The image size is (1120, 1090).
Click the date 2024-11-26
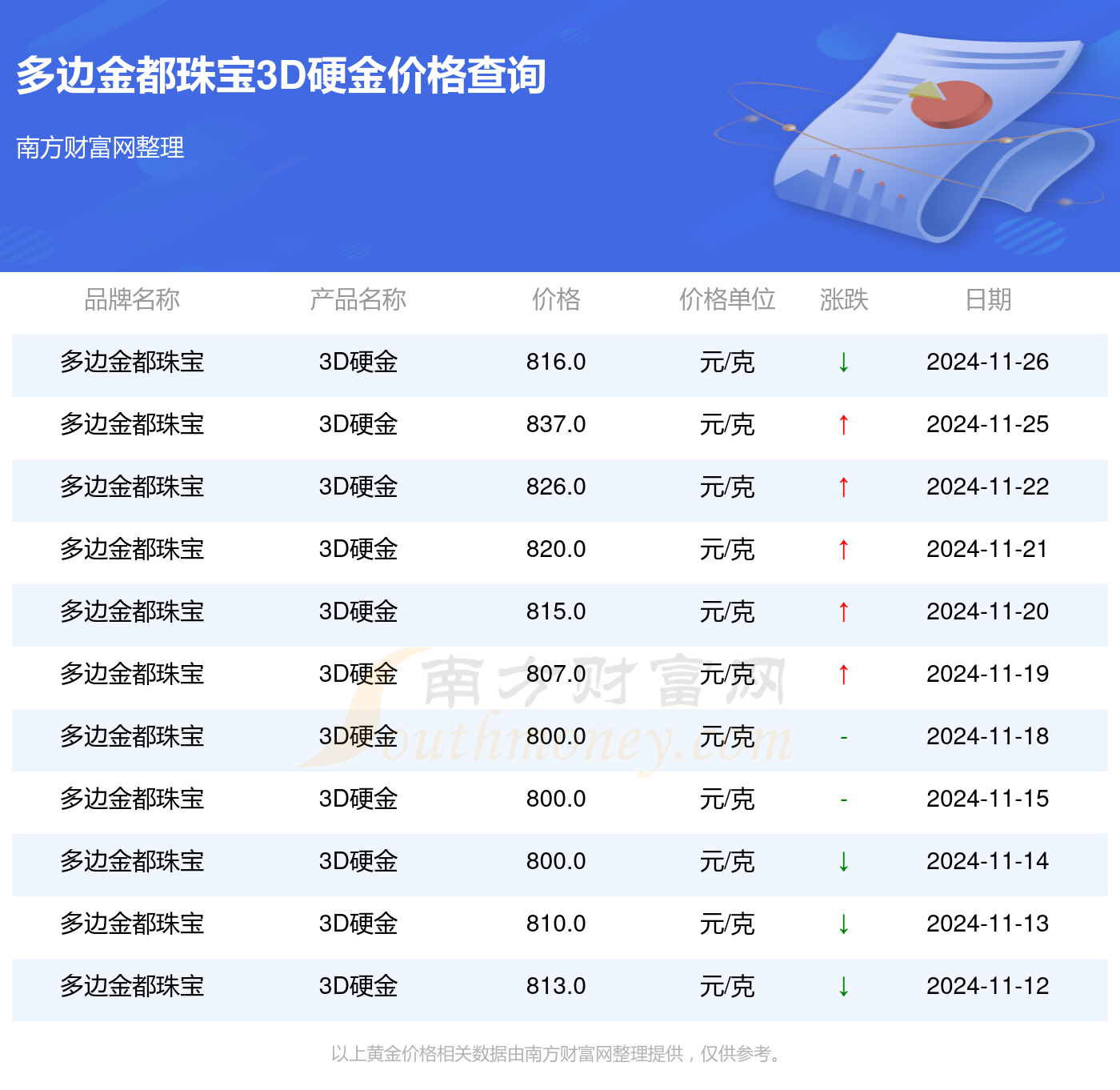pyautogui.click(x=988, y=362)
